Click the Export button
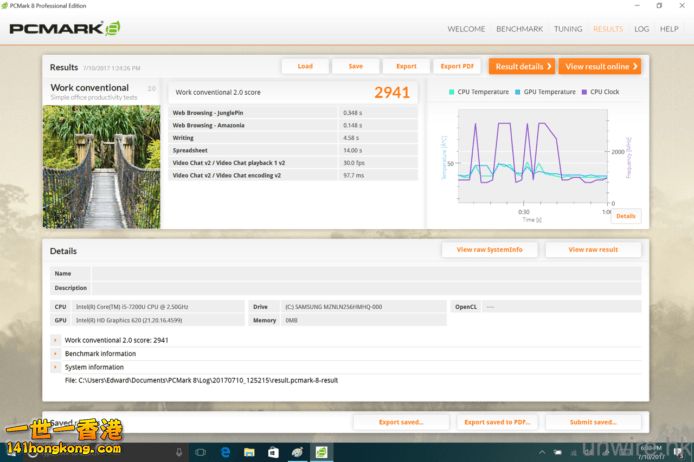This screenshot has height=462, width=694. (x=406, y=66)
